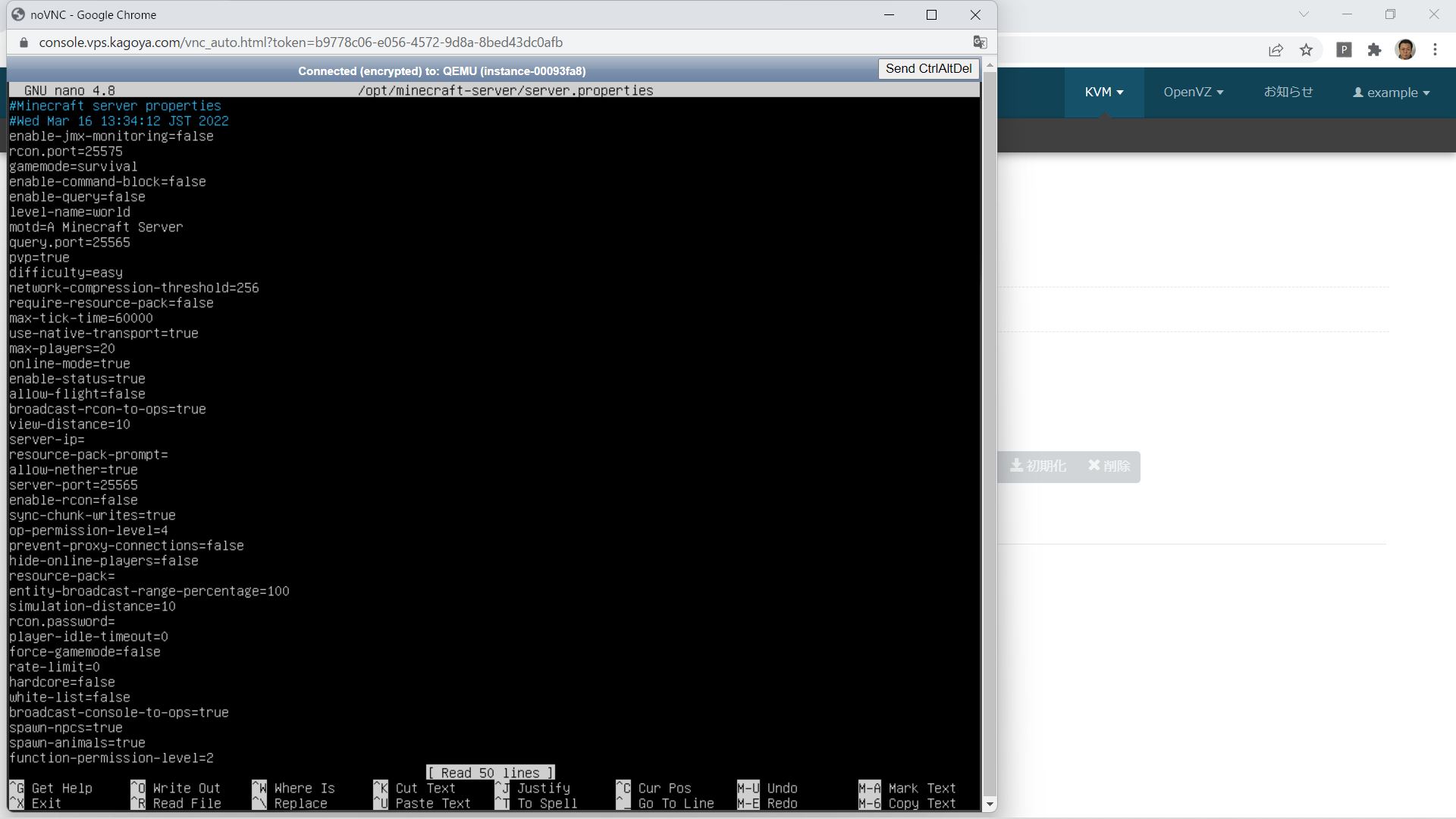Screen dimensions: 1456x819
Task: Click the noVNC address bar URL
Action: (300, 42)
